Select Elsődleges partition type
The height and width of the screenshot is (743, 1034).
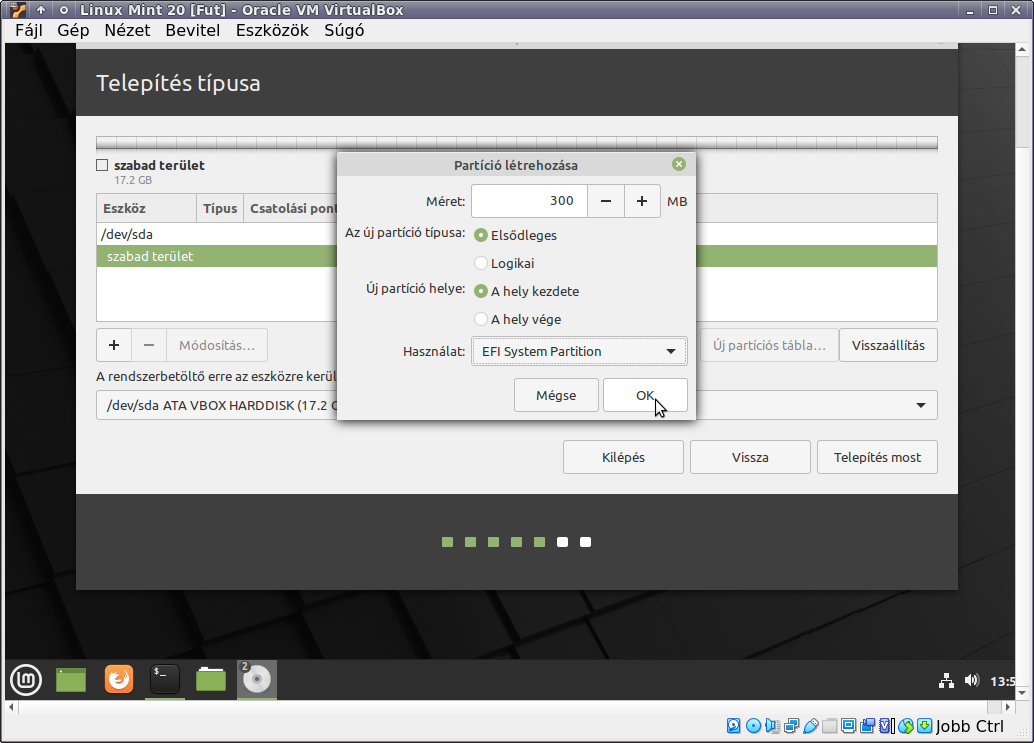481,235
